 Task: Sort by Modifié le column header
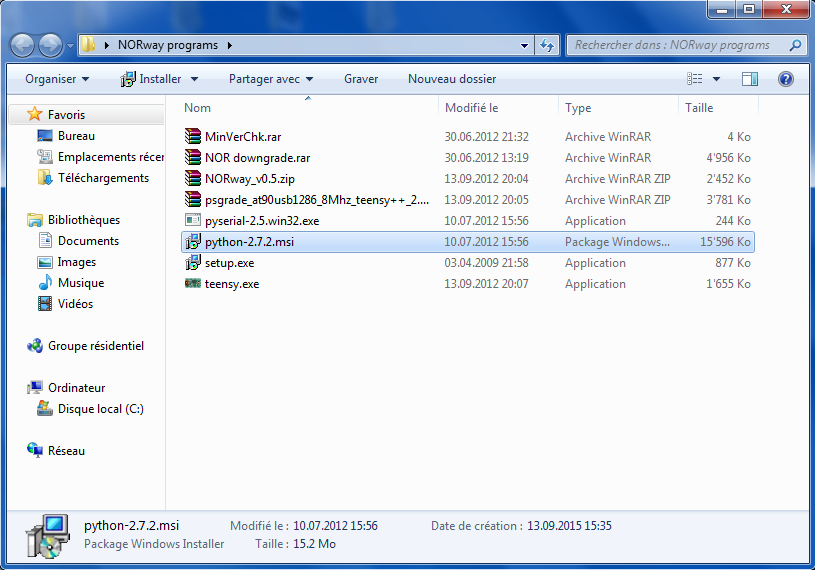click(x=498, y=108)
